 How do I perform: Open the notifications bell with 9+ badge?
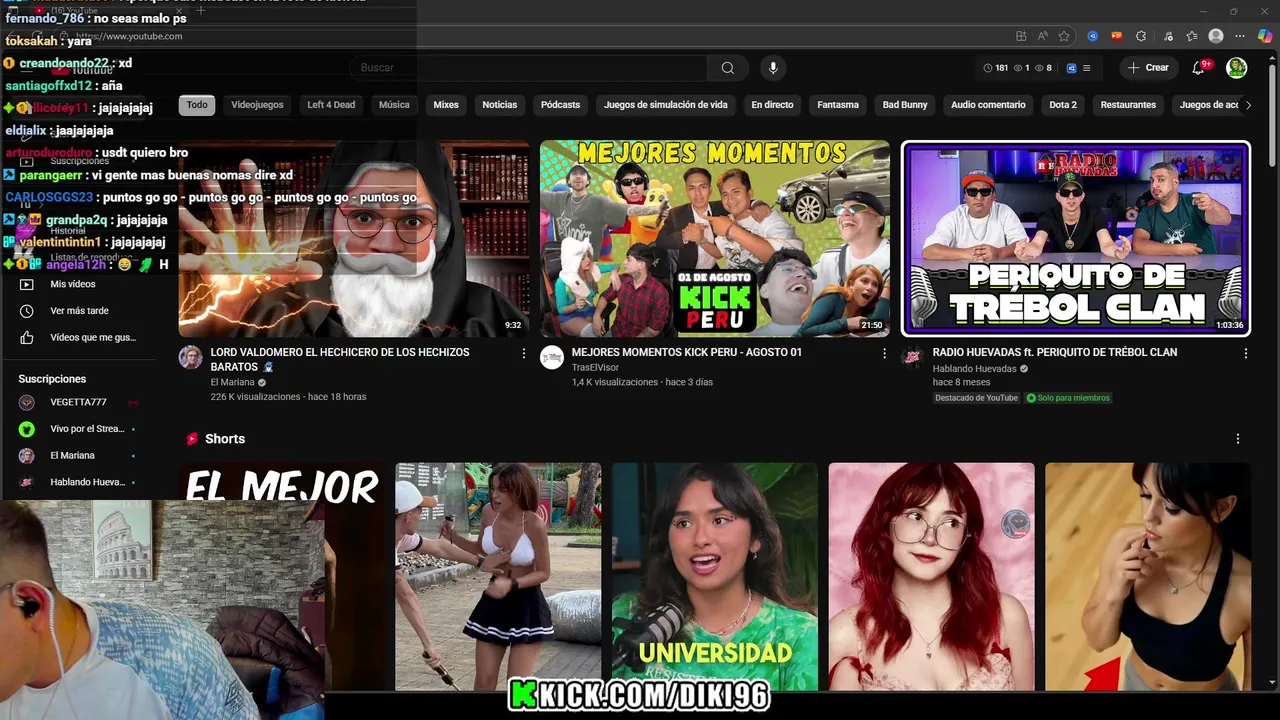(1198, 68)
